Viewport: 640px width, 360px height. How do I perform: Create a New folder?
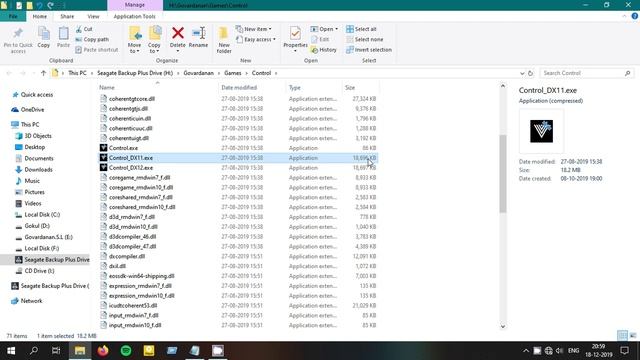pyautogui.click(x=224, y=40)
